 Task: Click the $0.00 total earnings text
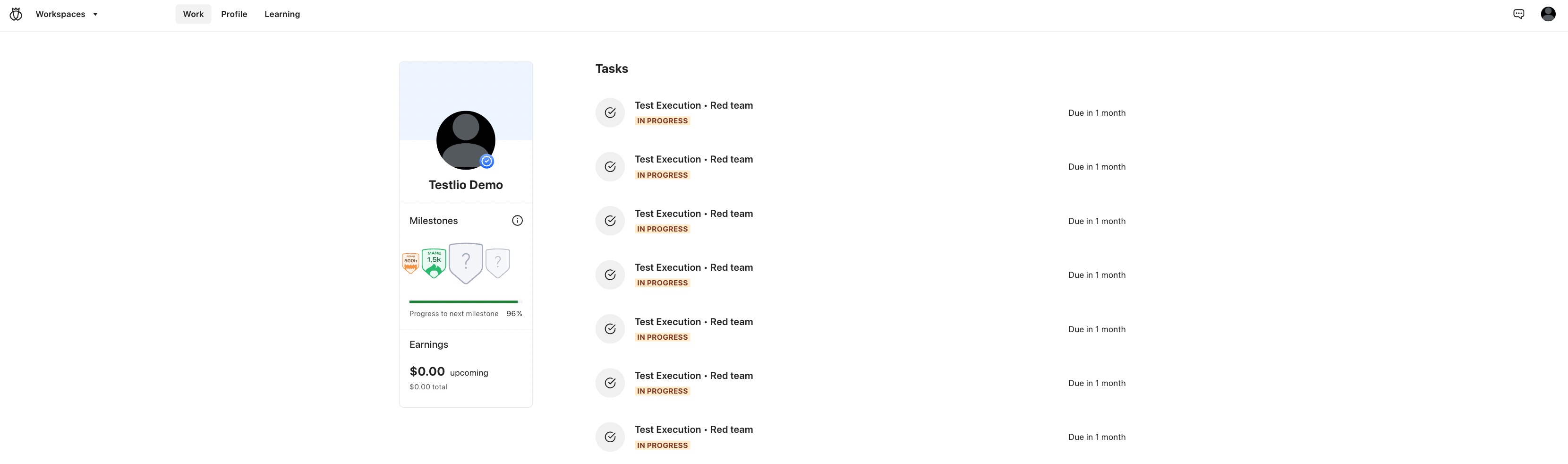point(428,387)
